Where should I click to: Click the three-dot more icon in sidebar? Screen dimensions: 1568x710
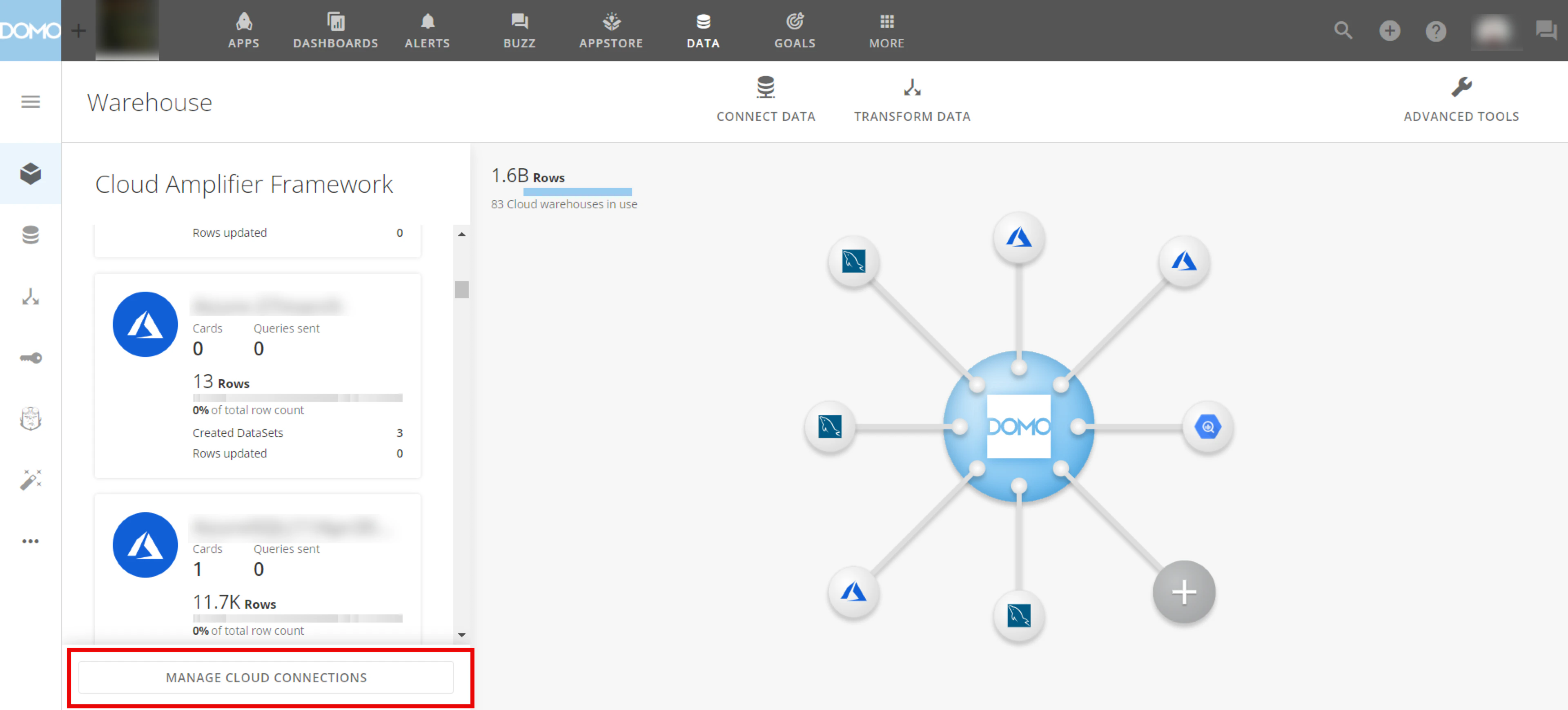(x=31, y=541)
